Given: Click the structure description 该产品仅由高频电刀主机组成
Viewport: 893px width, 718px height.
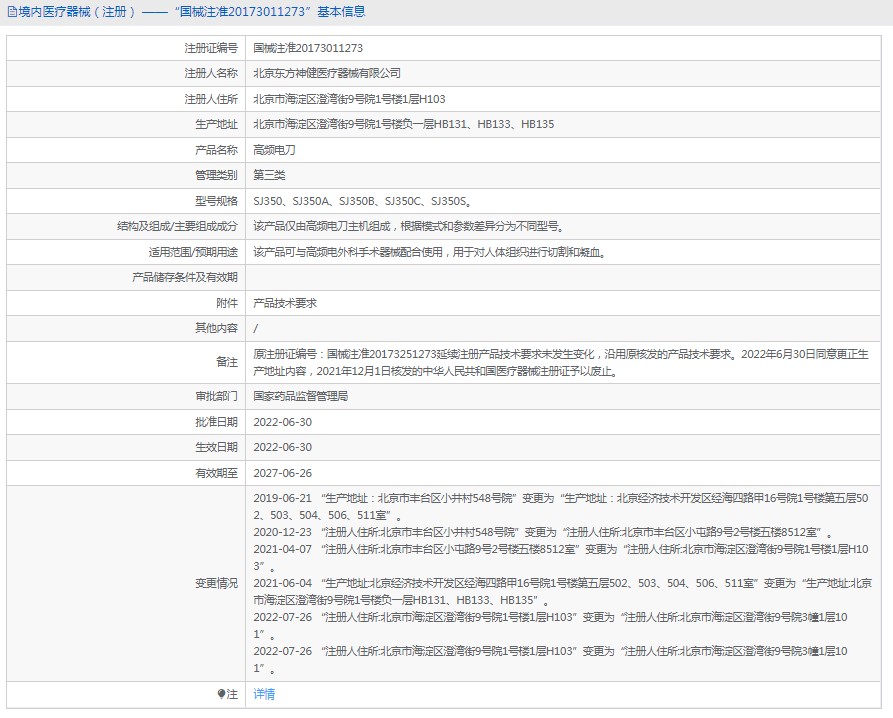Looking at the screenshot, I should click(409, 226).
